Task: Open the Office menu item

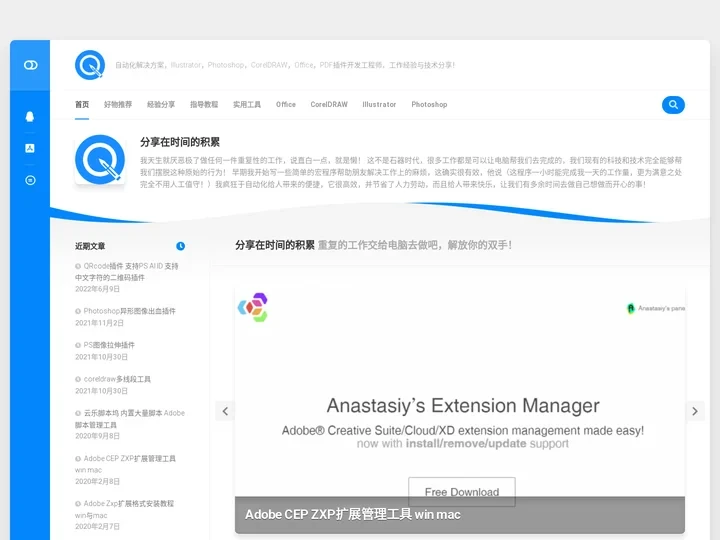Action: coord(286,105)
